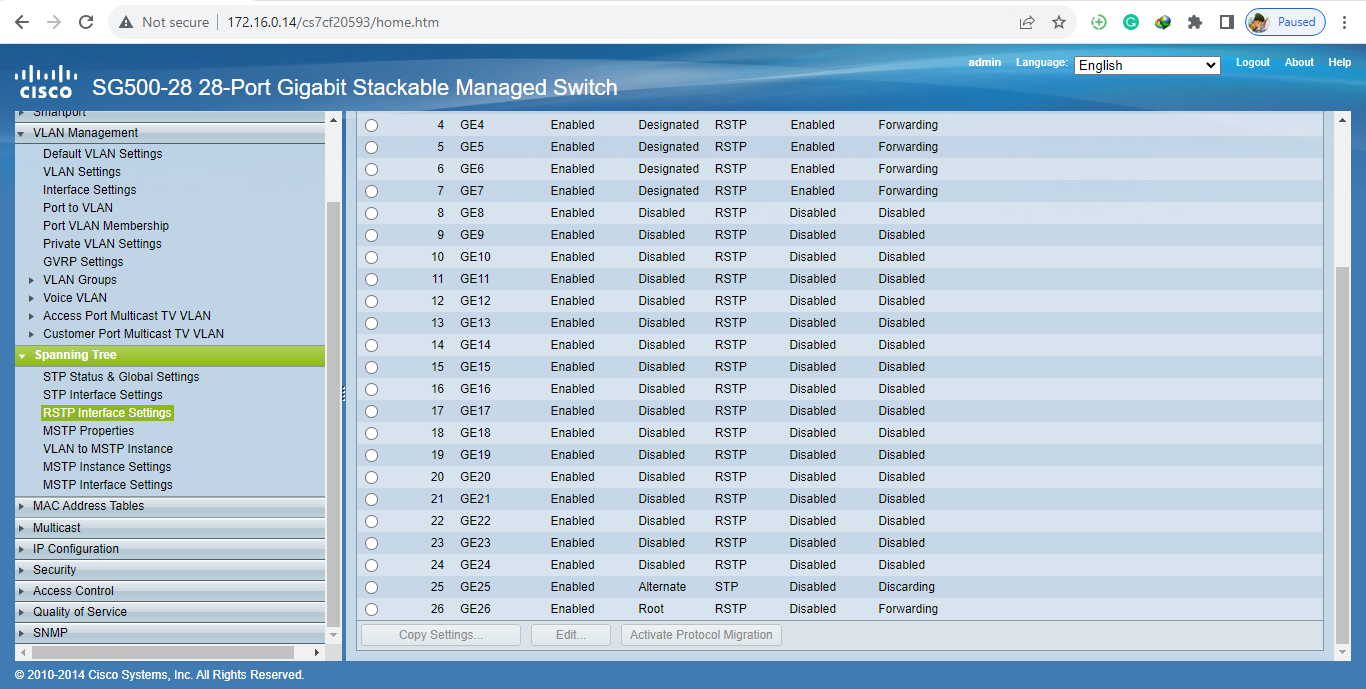Screen dimensions: 1366x689
Task: Open STP Status & Global Settings
Action: [121, 377]
